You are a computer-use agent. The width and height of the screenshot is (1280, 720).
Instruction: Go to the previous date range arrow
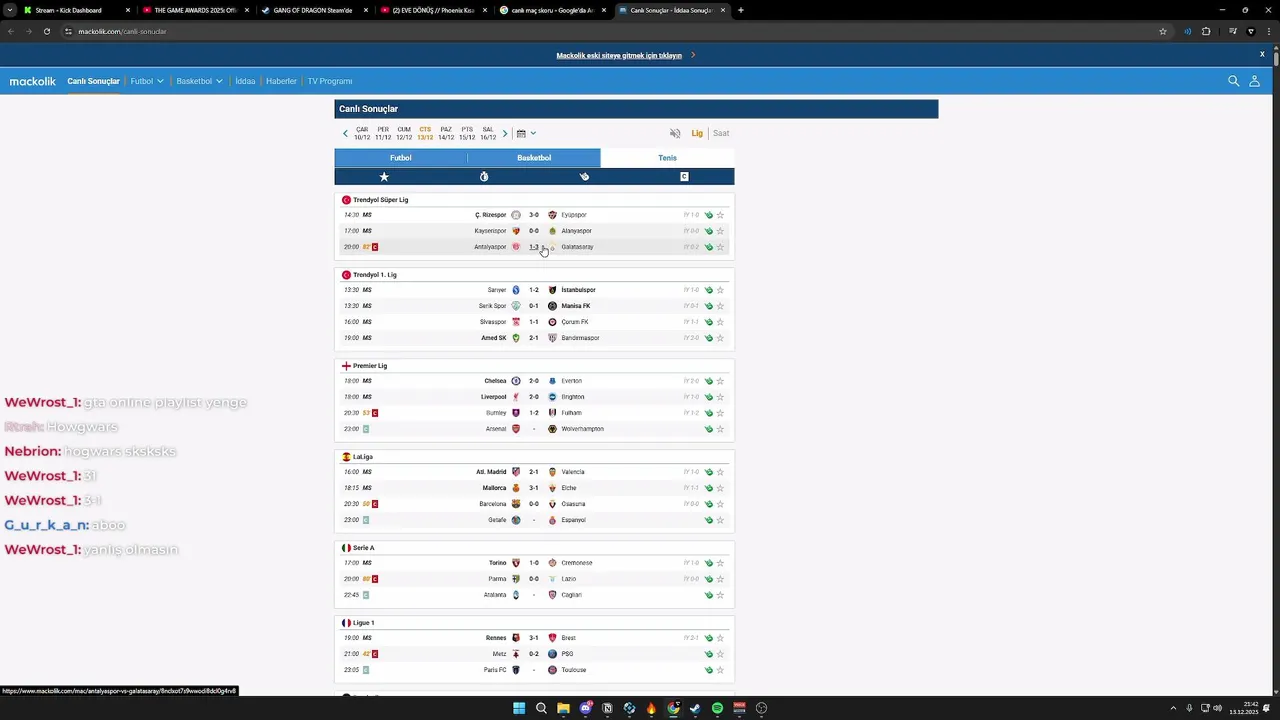coord(345,133)
